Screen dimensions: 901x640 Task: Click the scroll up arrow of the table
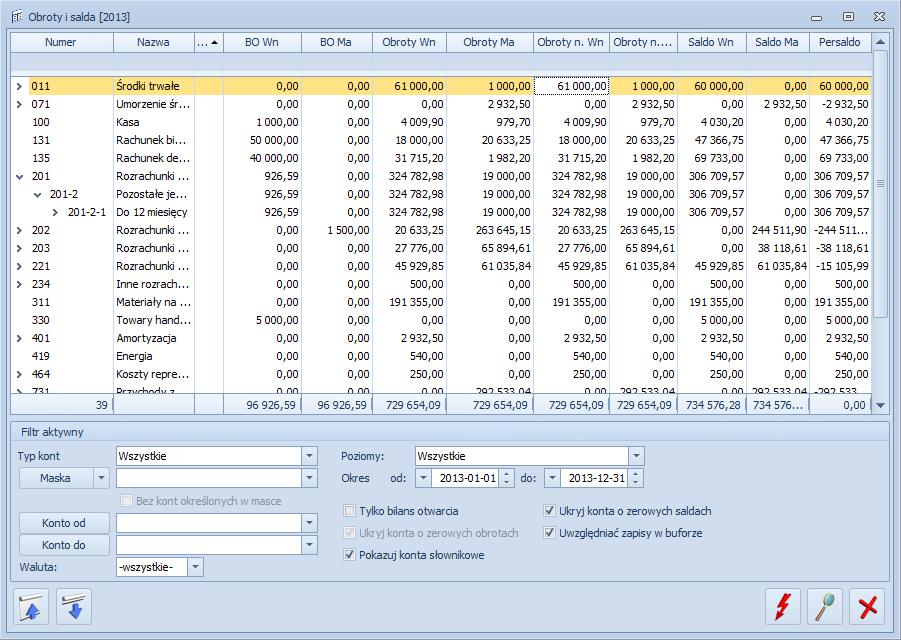pyautogui.click(x=880, y=42)
